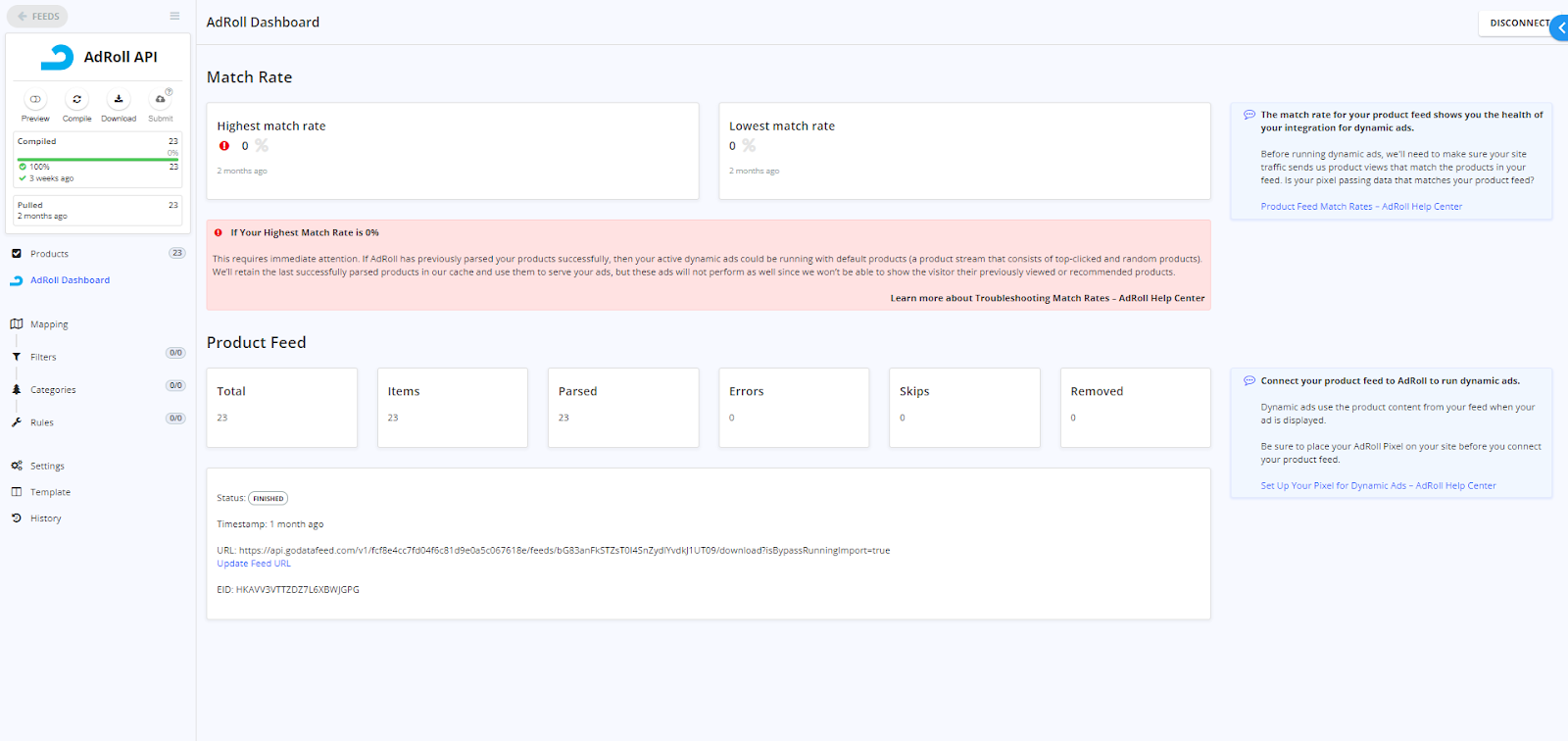The height and width of the screenshot is (741, 1568).
Task: Collapse sidebar with the hamburger menu icon
Action: [x=174, y=17]
